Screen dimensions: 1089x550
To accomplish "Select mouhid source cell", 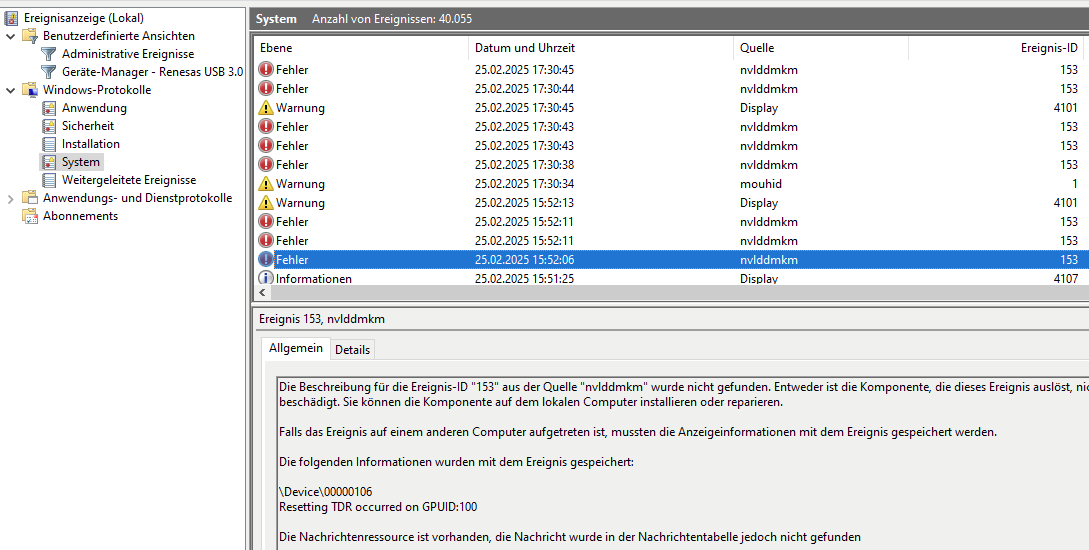I will pyautogui.click(x=761, y=184).
